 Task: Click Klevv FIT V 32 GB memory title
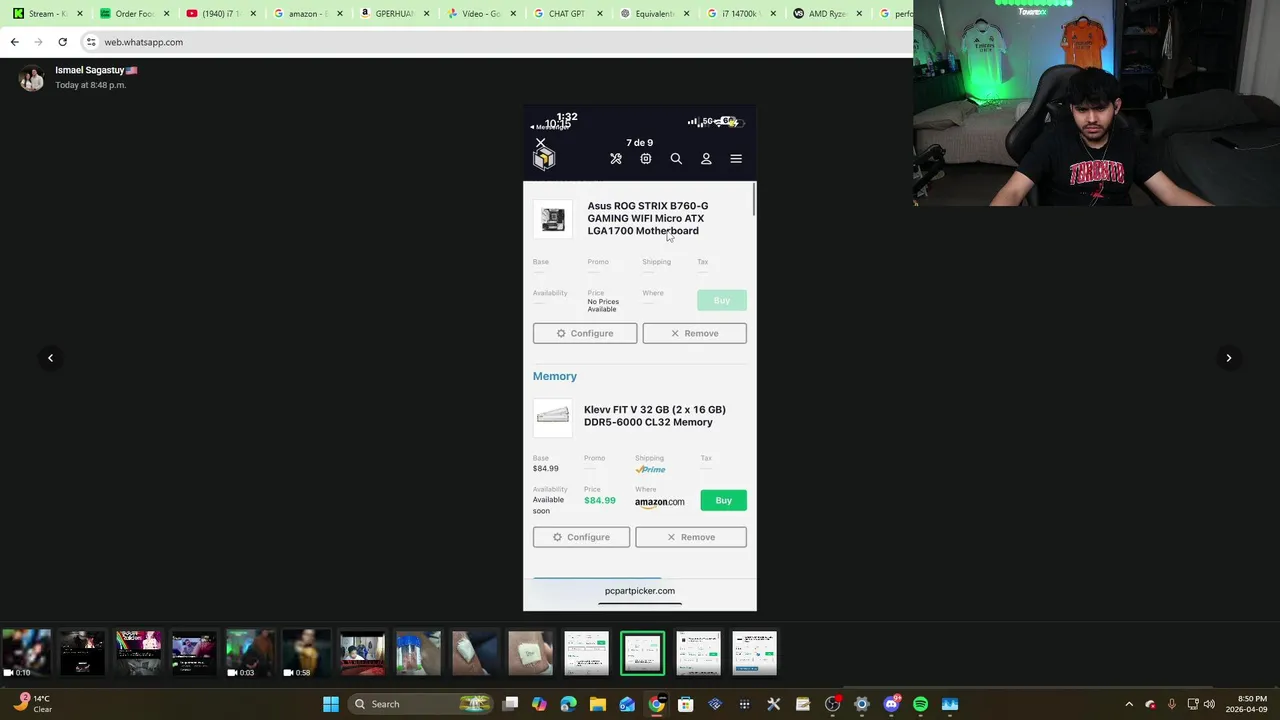[655, 416]
